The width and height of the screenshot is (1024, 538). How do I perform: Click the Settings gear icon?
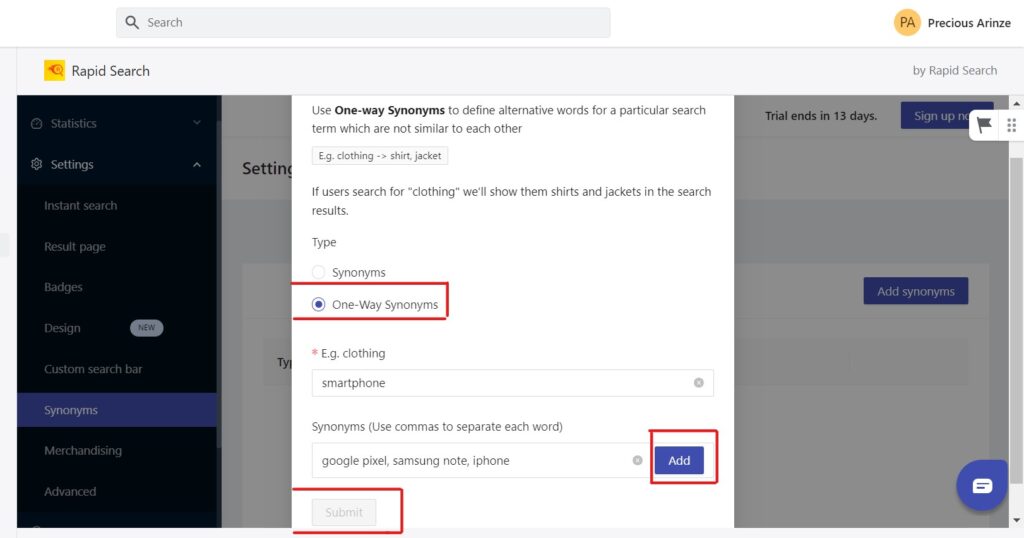click(x=37, y=164)
